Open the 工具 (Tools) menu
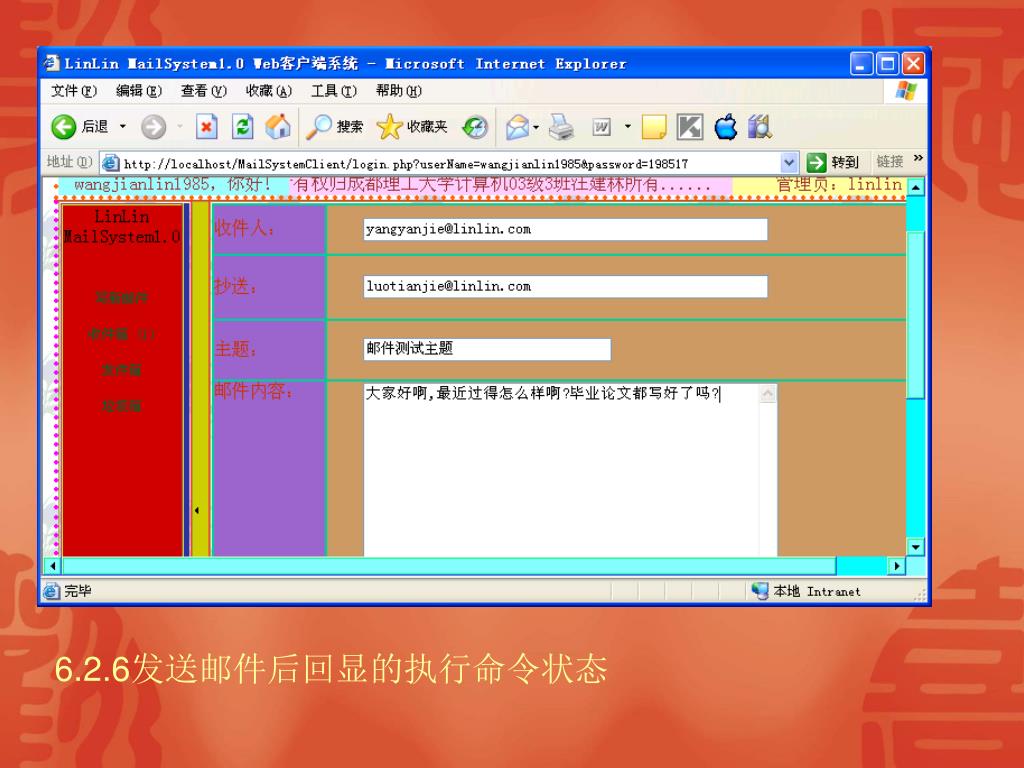This screenshot has height=768, width=1024. pyautogui.click(x=333, y=91)
